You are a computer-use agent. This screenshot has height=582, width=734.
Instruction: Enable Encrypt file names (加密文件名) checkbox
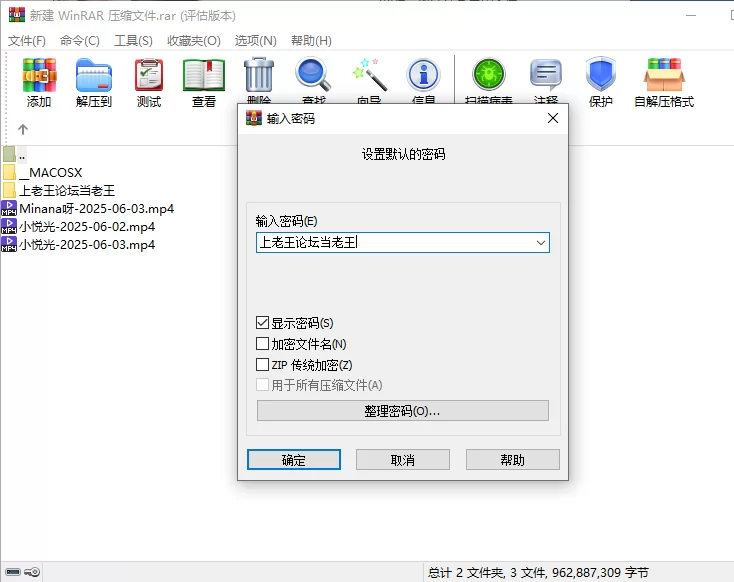[263, 344]
